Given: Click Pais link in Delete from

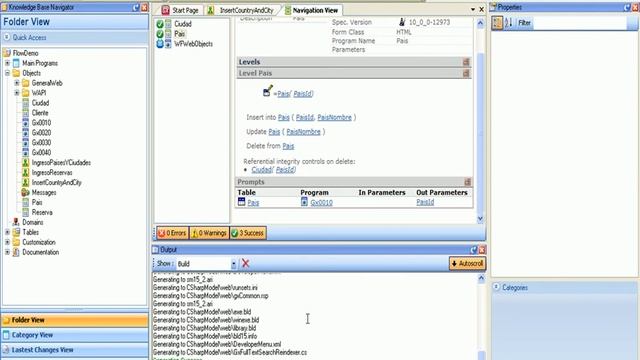Looking at the screenshot, I should (288, 146).
